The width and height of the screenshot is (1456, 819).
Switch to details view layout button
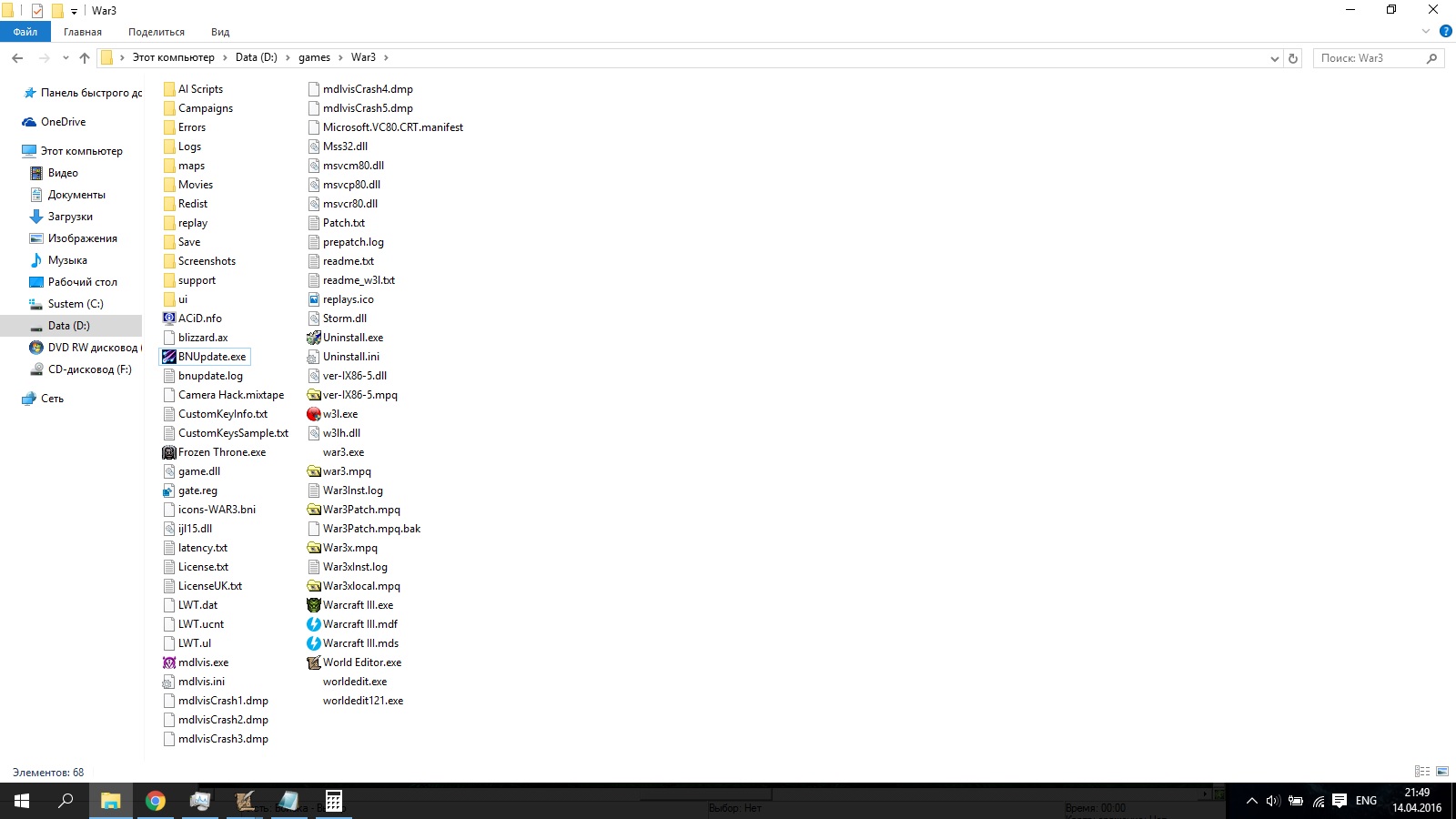pos(1422,772)
